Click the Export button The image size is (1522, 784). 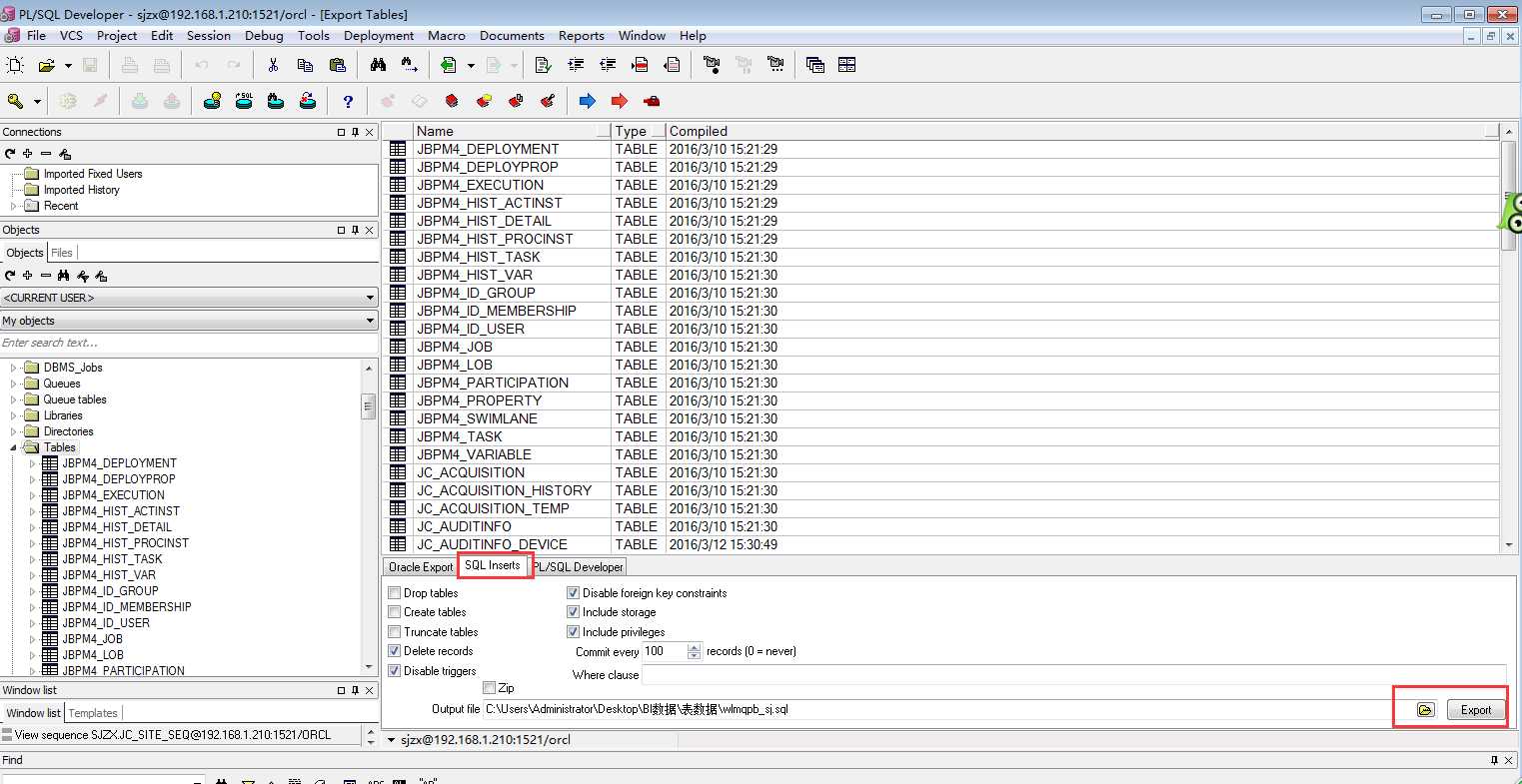[x=1476, y=710]
